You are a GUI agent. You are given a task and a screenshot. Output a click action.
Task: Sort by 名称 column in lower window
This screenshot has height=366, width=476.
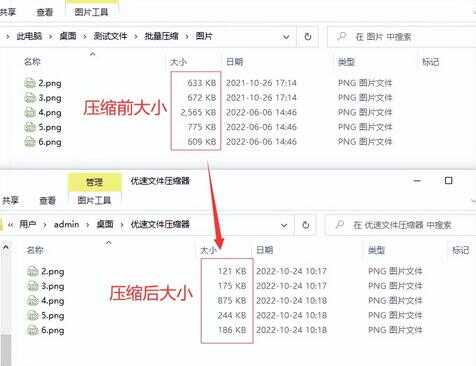(x=35, y=250)
